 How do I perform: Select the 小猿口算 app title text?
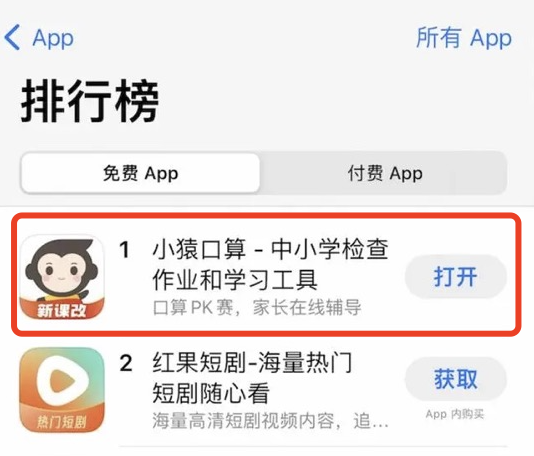270,265
